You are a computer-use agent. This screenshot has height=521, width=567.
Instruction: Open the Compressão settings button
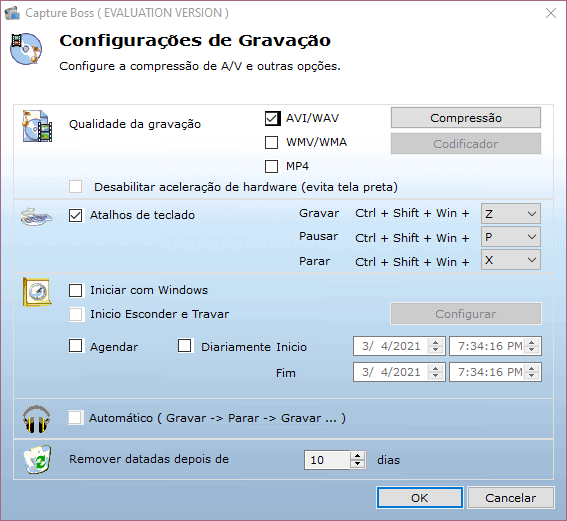466,118
